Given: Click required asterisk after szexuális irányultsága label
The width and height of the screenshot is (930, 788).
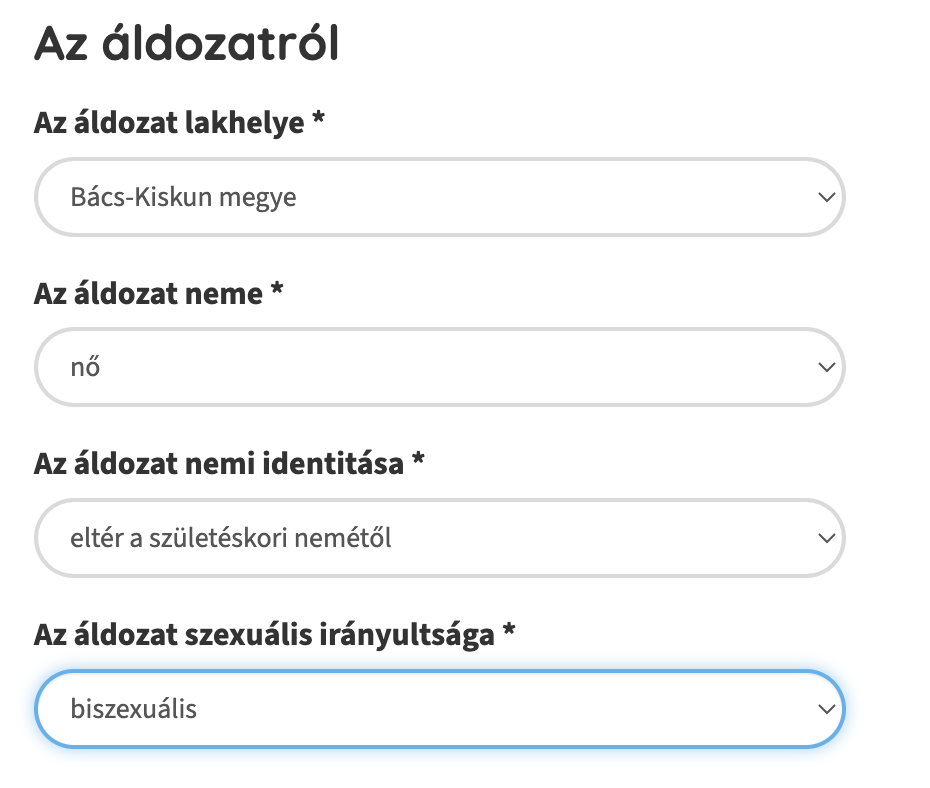Looking at the screenshot, I should coord(509,633).
